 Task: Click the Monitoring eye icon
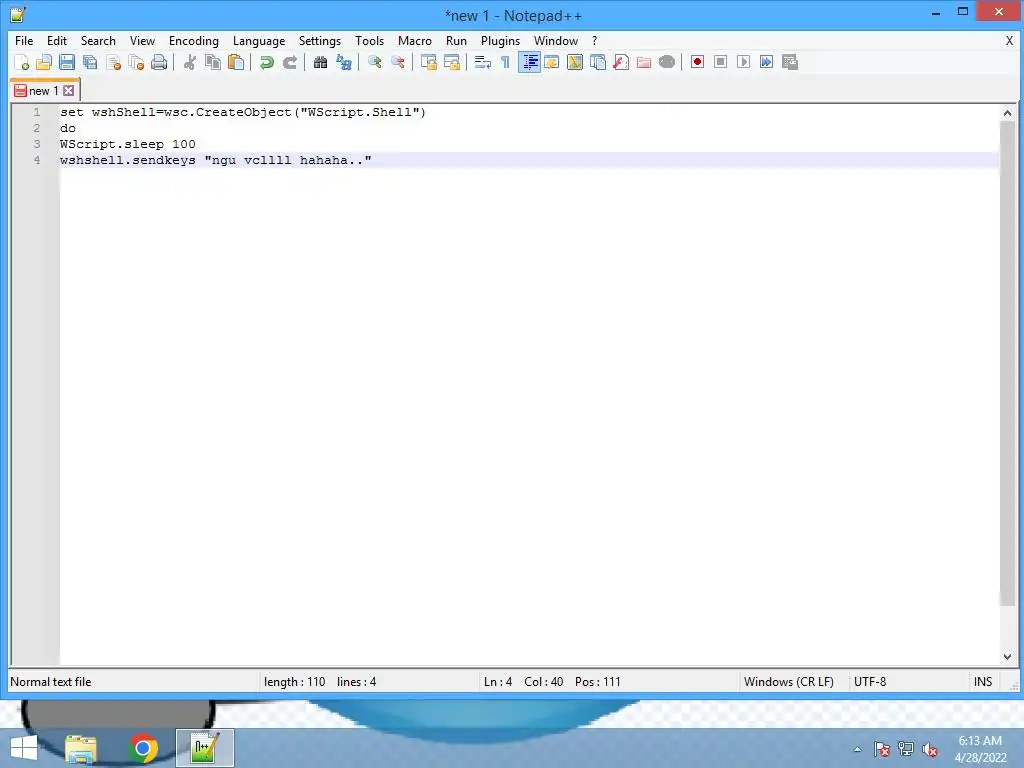click(x=667, y=62)
